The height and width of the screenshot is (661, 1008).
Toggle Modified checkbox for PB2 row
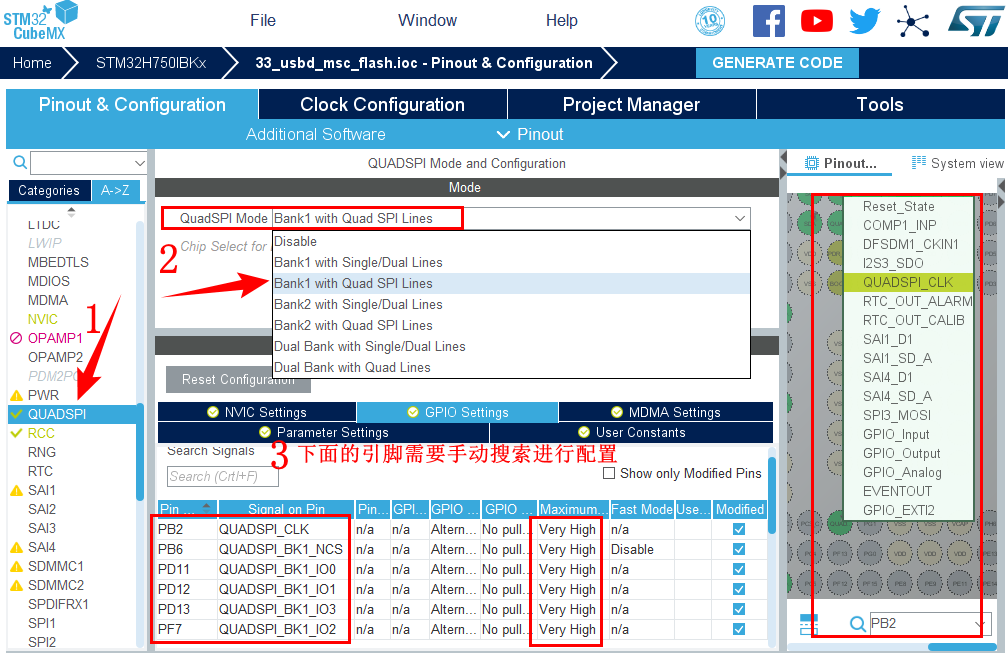[739, 529]
